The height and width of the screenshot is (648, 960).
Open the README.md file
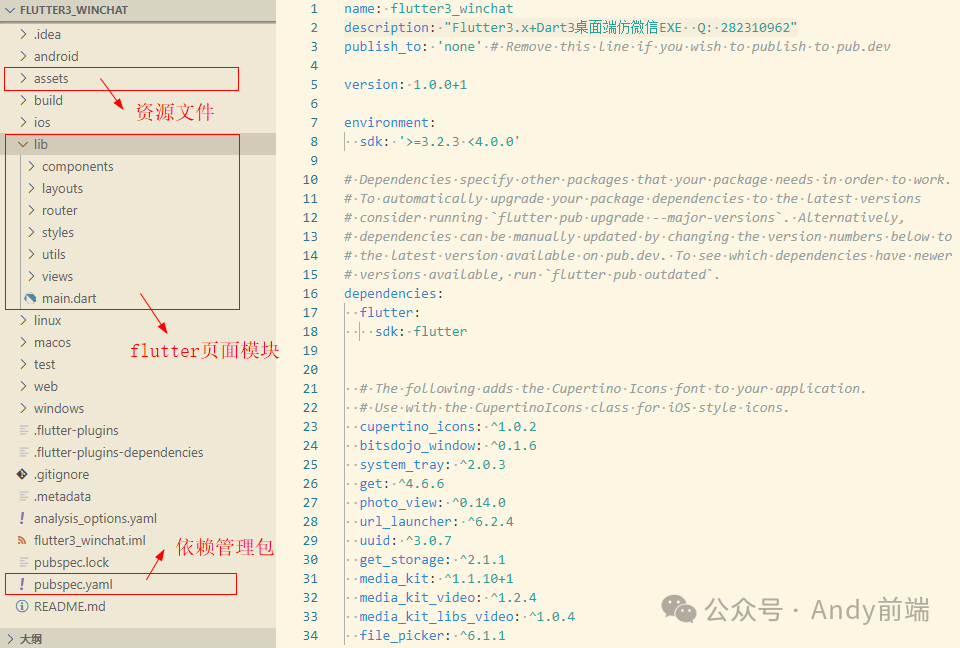[x=70, y=606]
